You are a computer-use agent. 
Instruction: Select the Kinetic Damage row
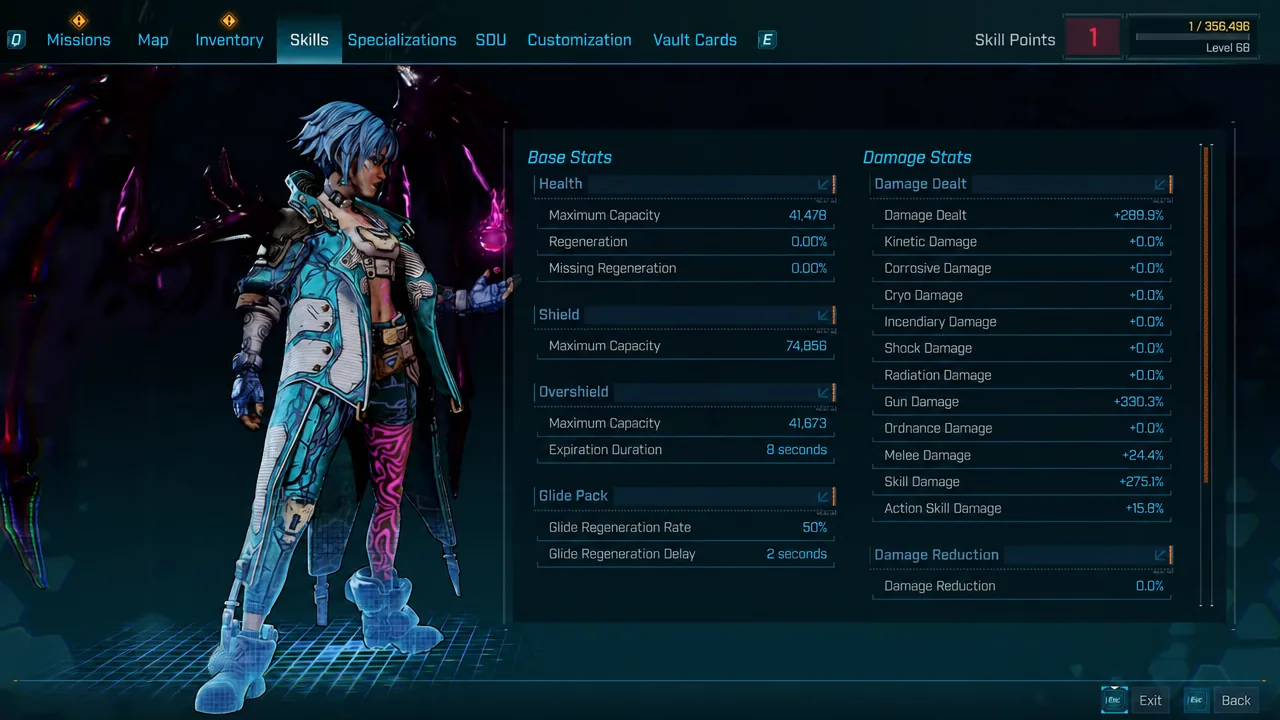pos(1022,242)
